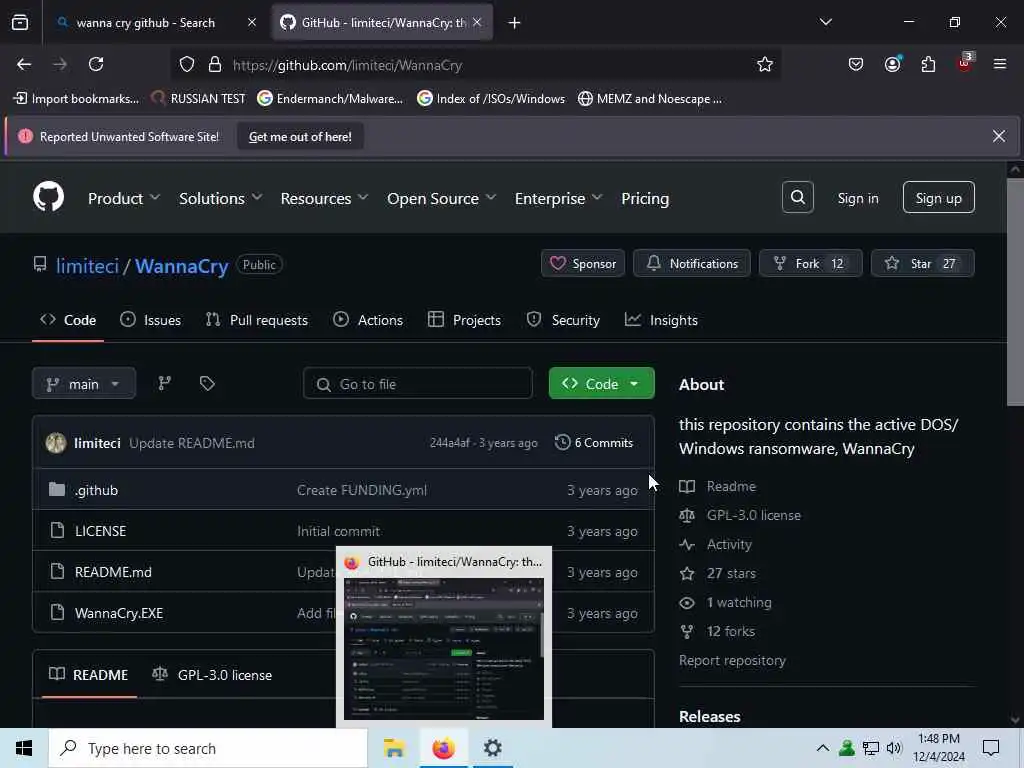The image size is (1024, 768).
Task: Open the volume speaker tray icon
Action: [x=894, y=748]
